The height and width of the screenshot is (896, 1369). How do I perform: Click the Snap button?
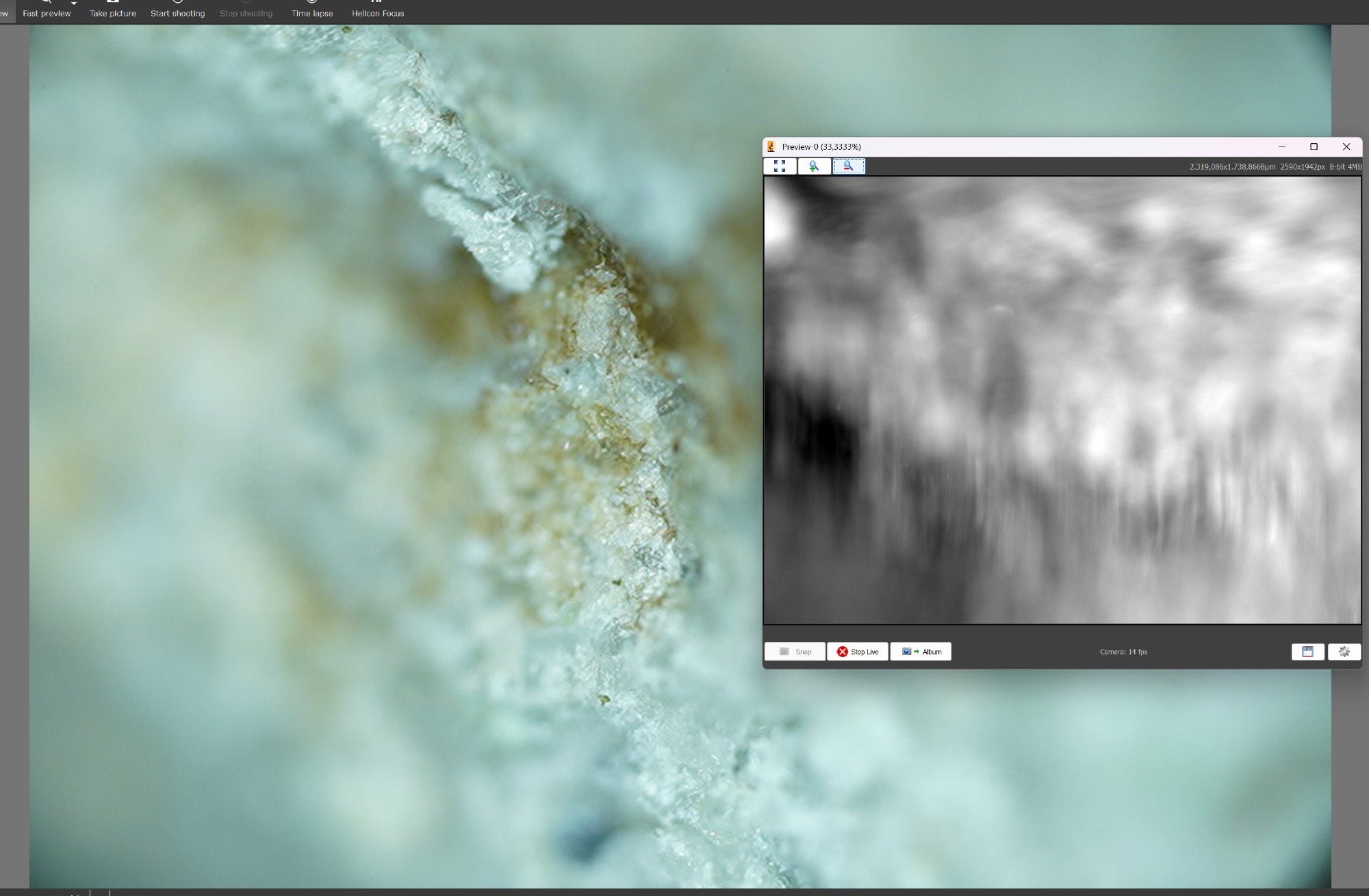click(x=795, y=652)
